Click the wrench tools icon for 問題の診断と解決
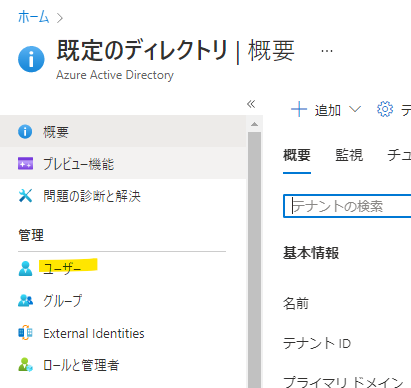This screenshot has height=388, width=411. click(x=25, y=196)
